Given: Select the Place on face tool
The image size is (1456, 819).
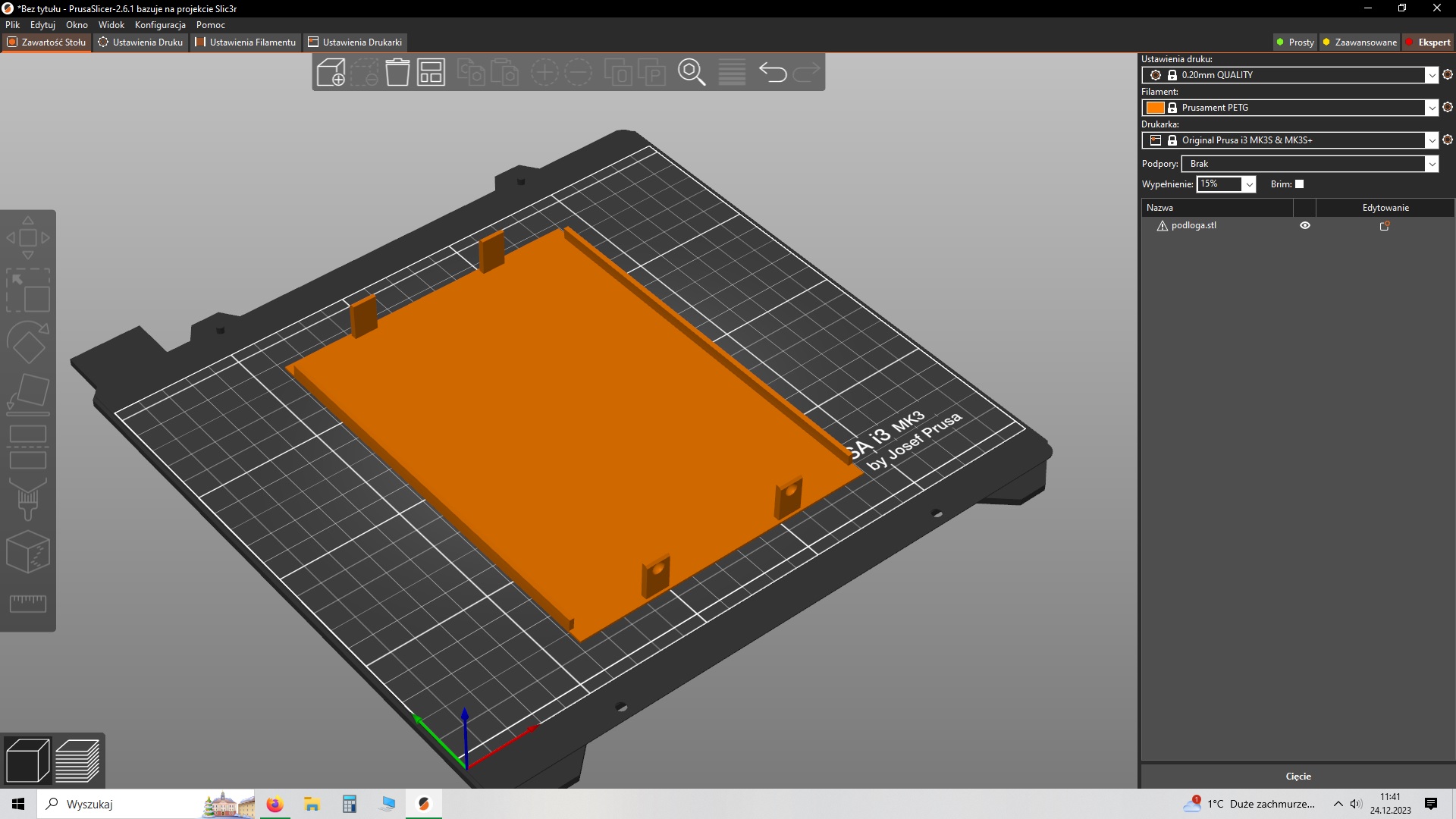Looking at the screenshot, I should [x=28, y=393].
